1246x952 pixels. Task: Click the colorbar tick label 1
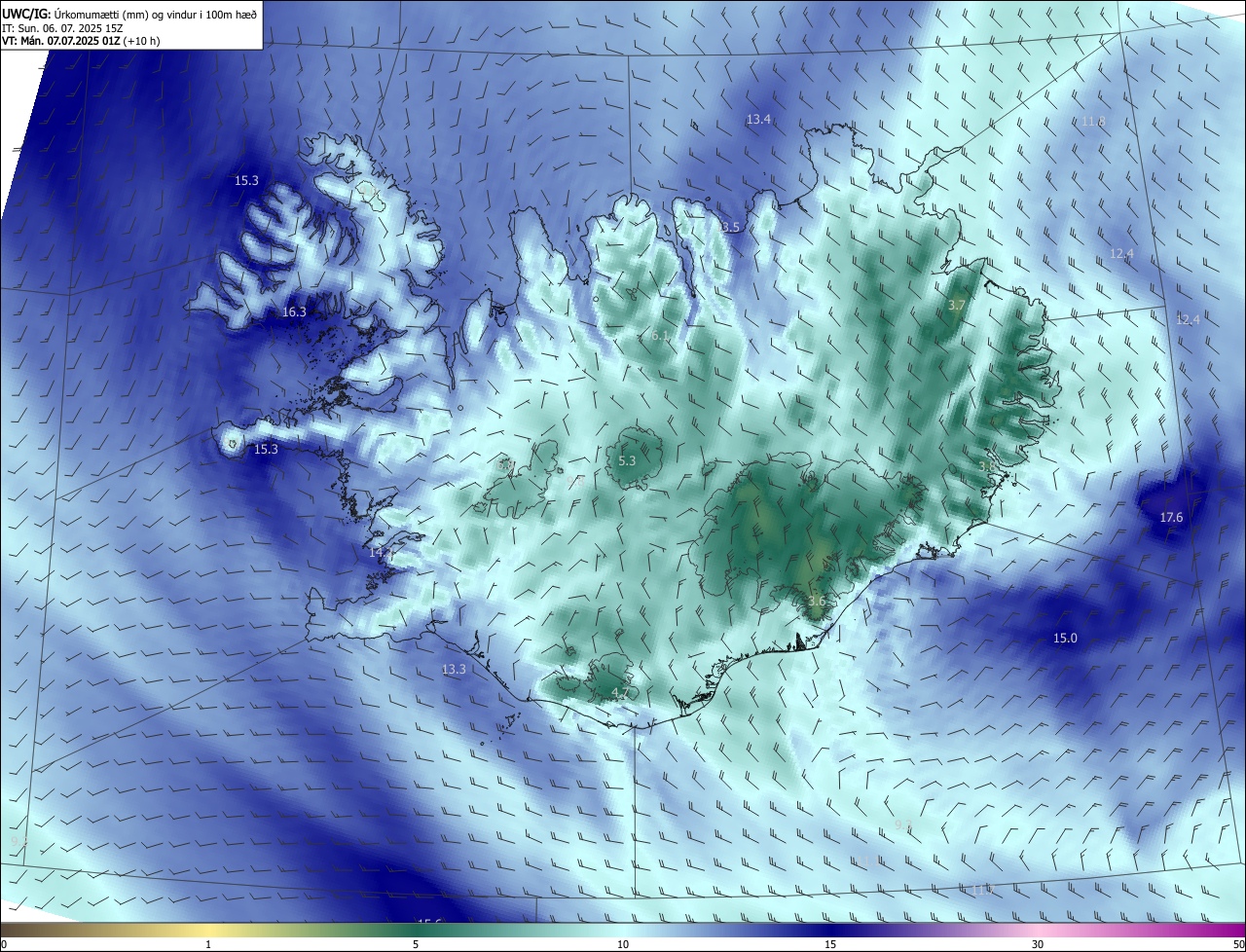click(x=208, y=944)
